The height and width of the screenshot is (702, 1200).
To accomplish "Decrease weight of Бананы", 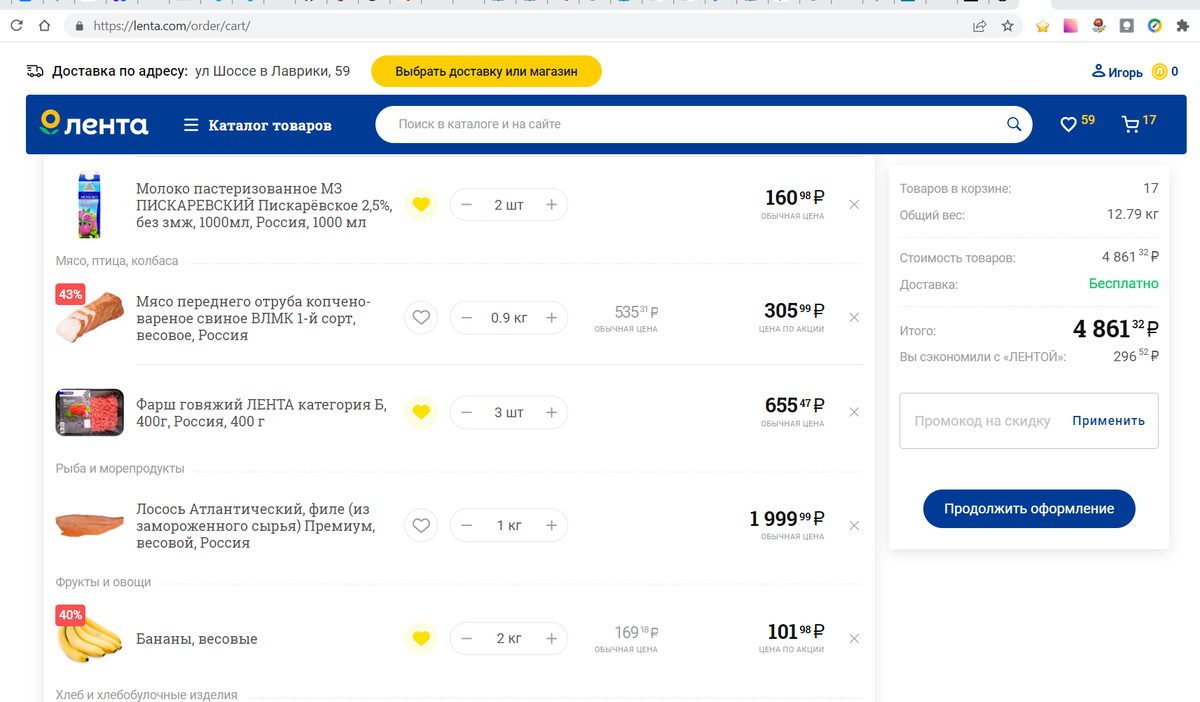I will 467,638.
